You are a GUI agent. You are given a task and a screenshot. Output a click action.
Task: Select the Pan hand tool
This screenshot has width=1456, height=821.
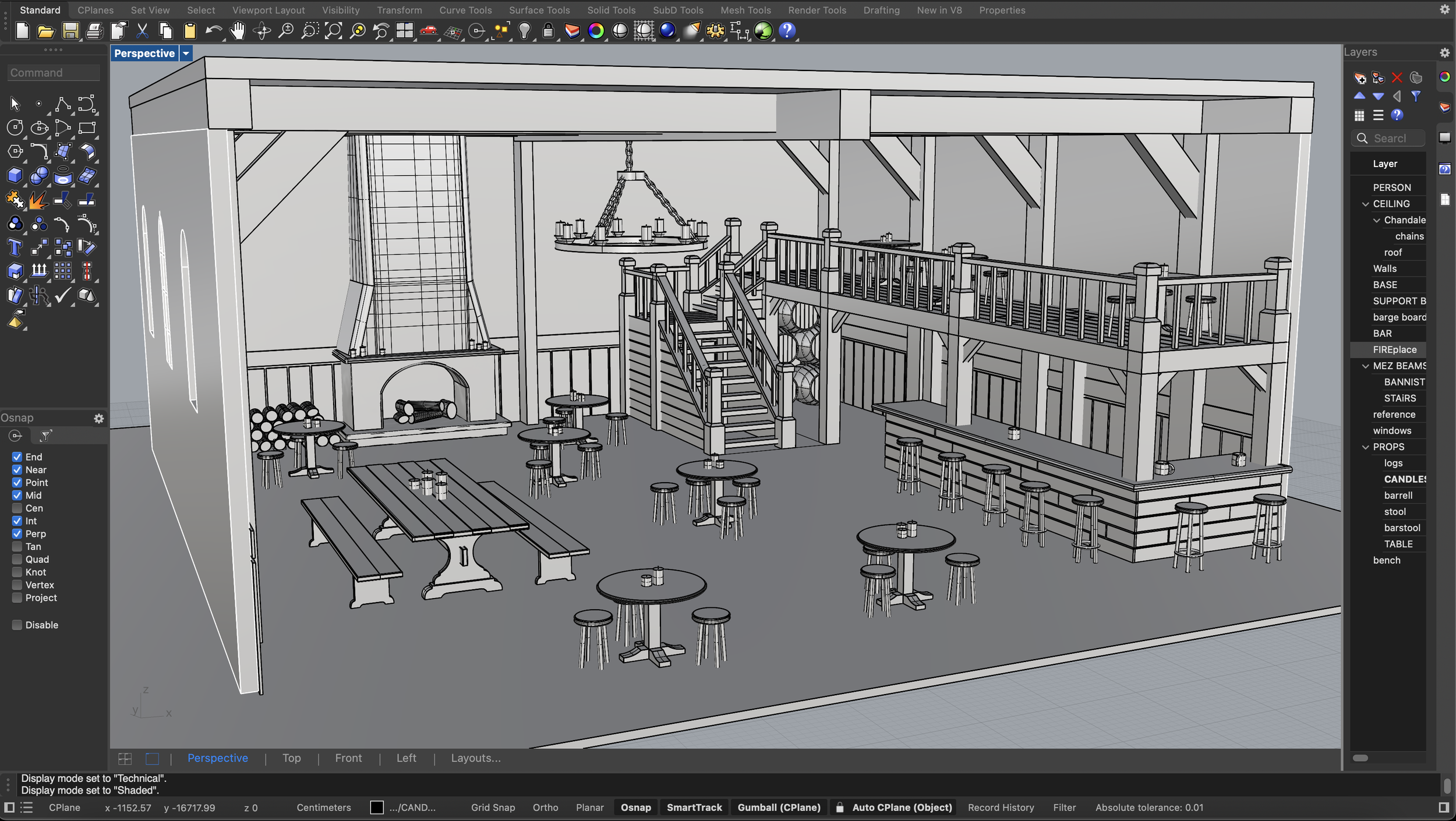coord(238,31)
